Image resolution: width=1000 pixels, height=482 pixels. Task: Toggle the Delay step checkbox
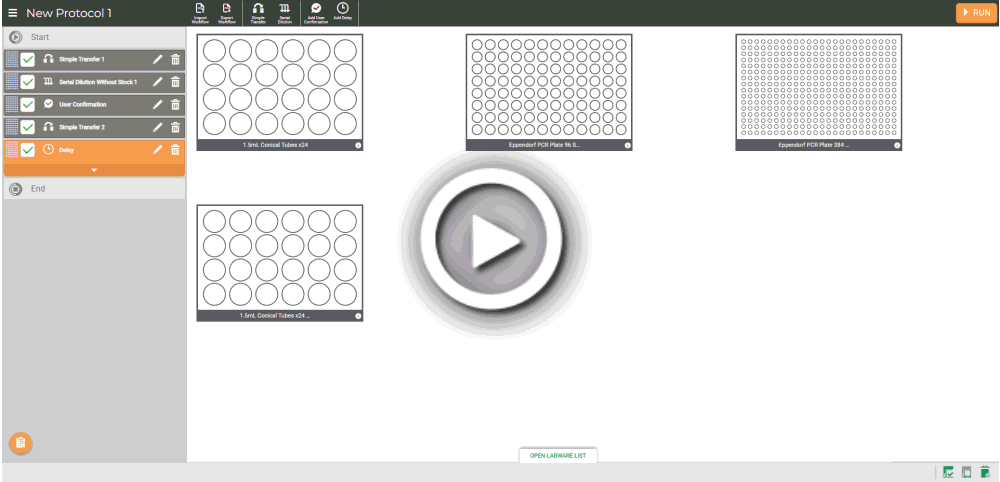28,150
